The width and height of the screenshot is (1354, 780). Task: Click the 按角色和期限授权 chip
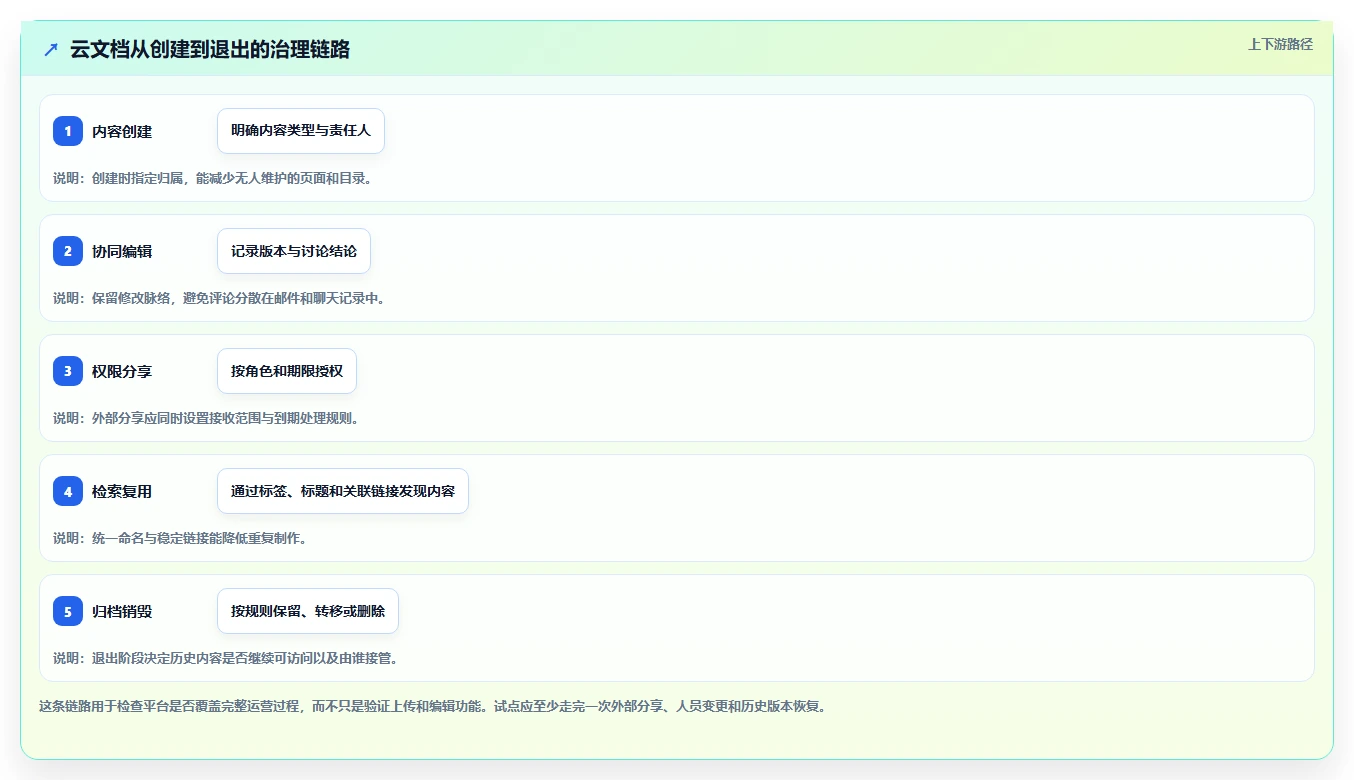click(x=287, y=371)
